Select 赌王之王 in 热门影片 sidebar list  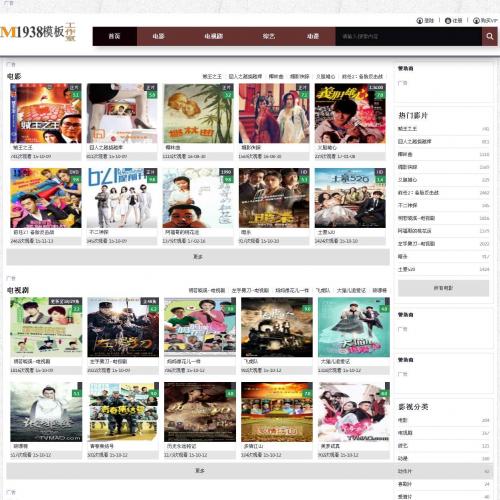tap(407, 129)
